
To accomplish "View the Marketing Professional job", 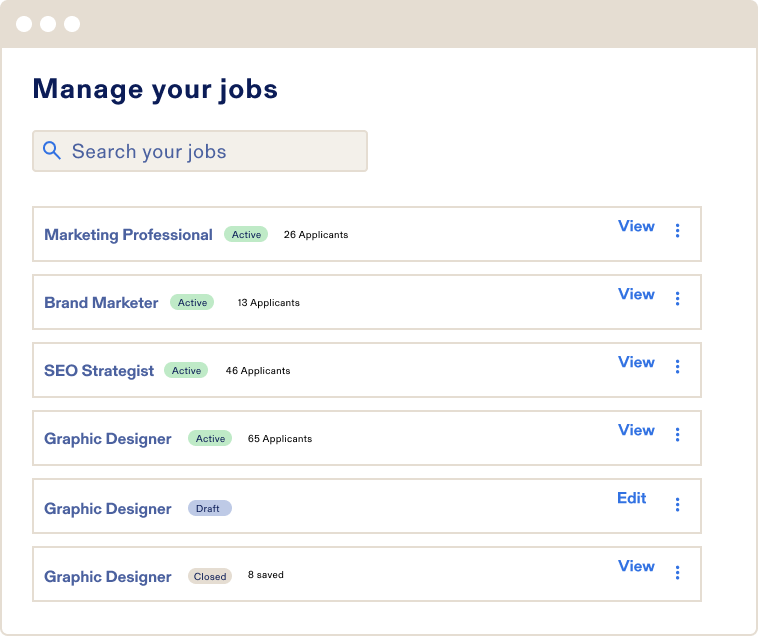I will point(636,226).
